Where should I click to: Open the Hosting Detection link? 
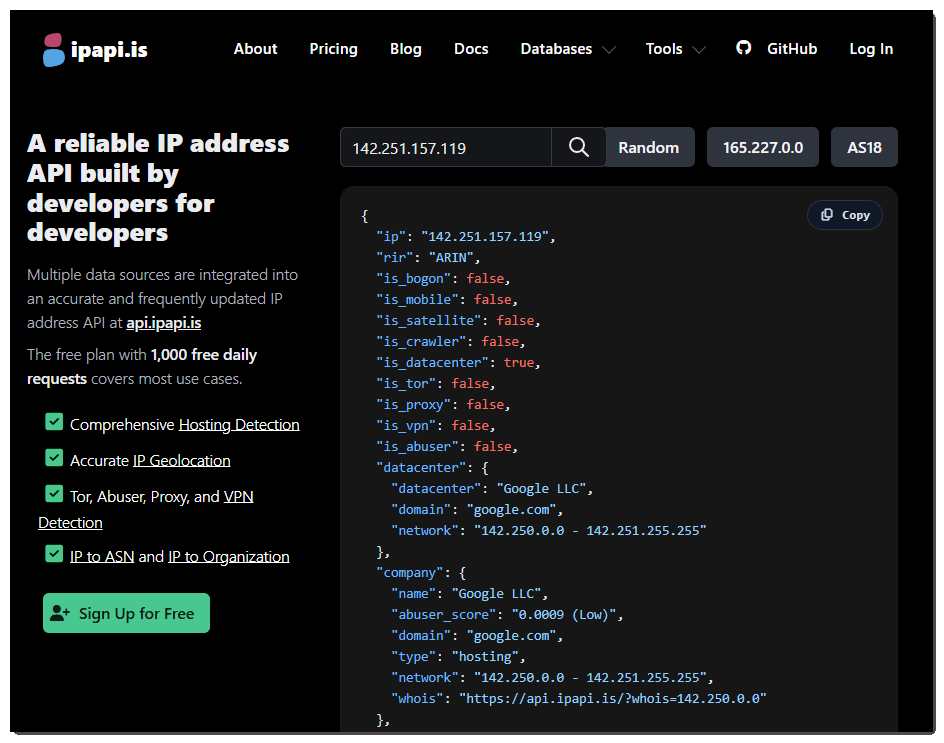coord(239,424)
